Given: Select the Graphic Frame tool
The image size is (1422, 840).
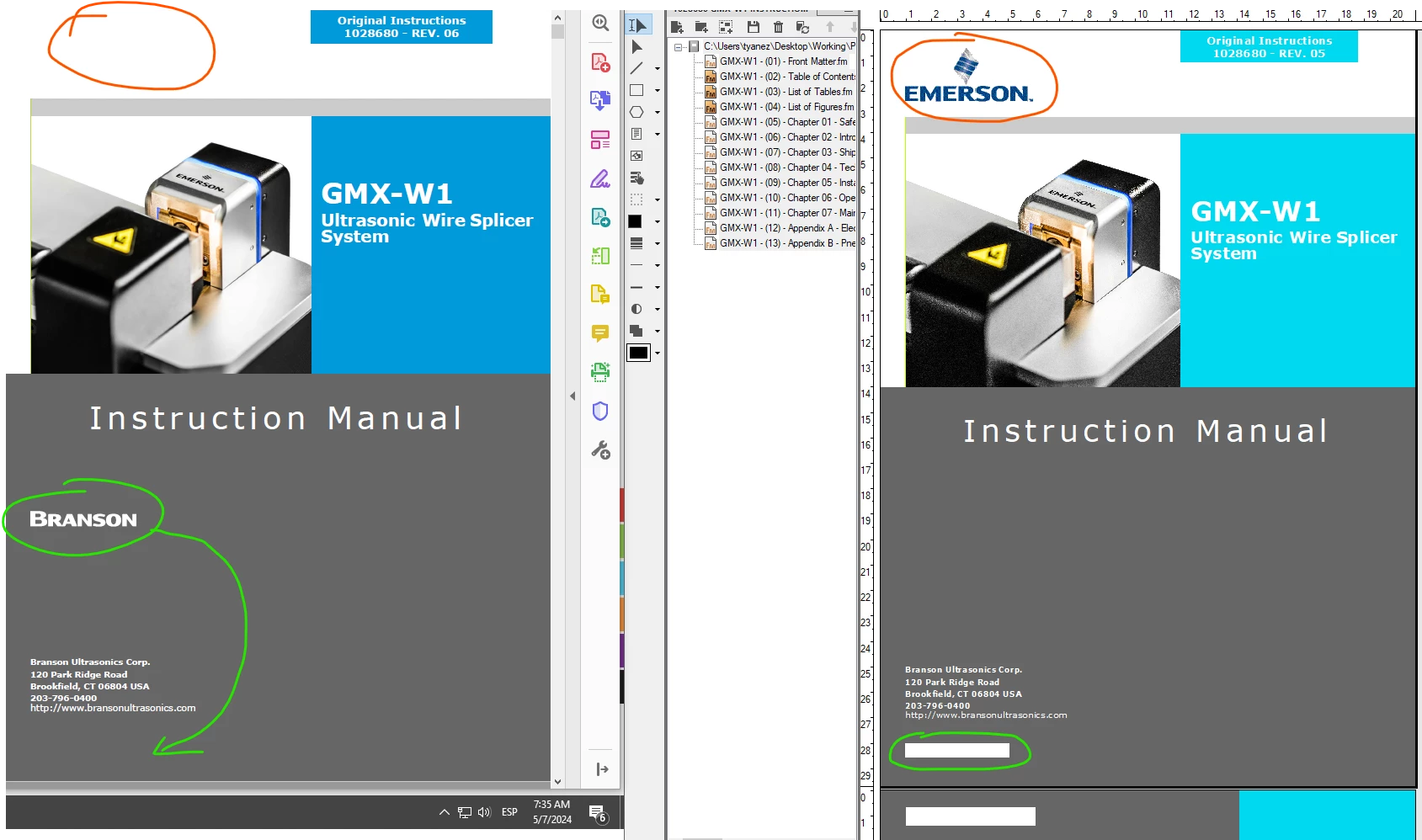Looking at the screenshot, I should click(x=636, y=156).
